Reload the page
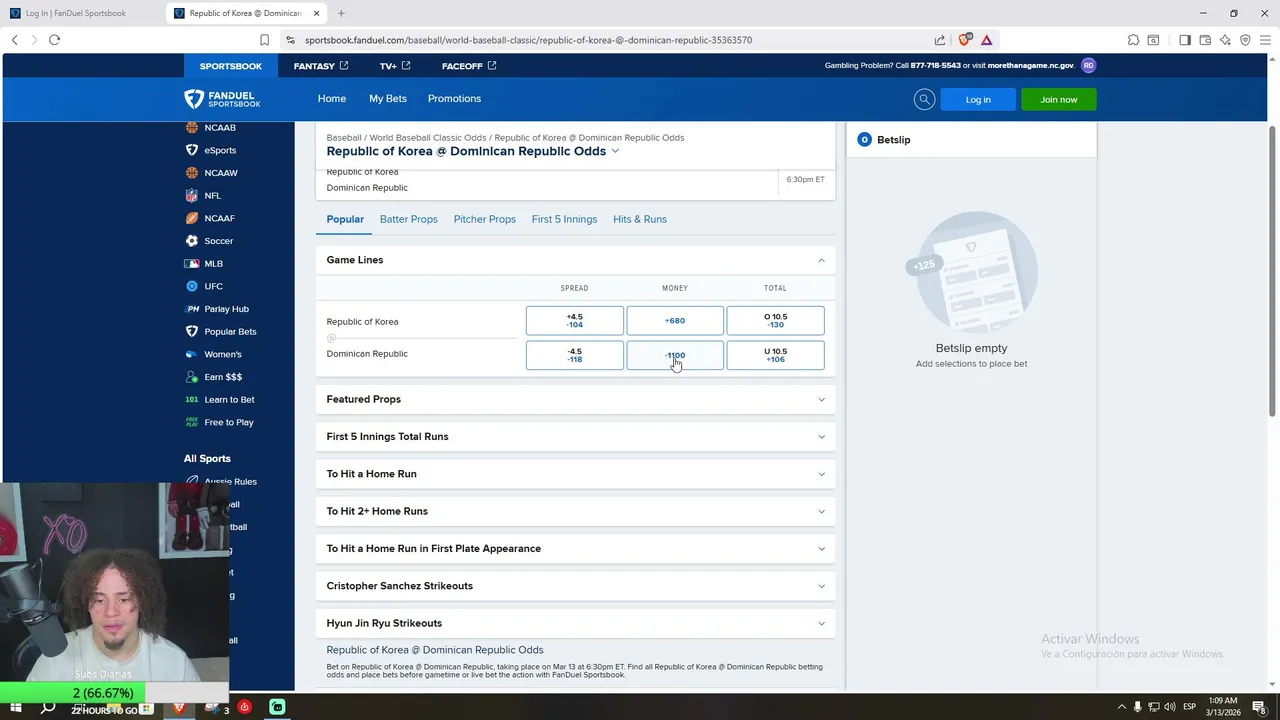This screenshot has width=1280, height=720. click(54, 40)
